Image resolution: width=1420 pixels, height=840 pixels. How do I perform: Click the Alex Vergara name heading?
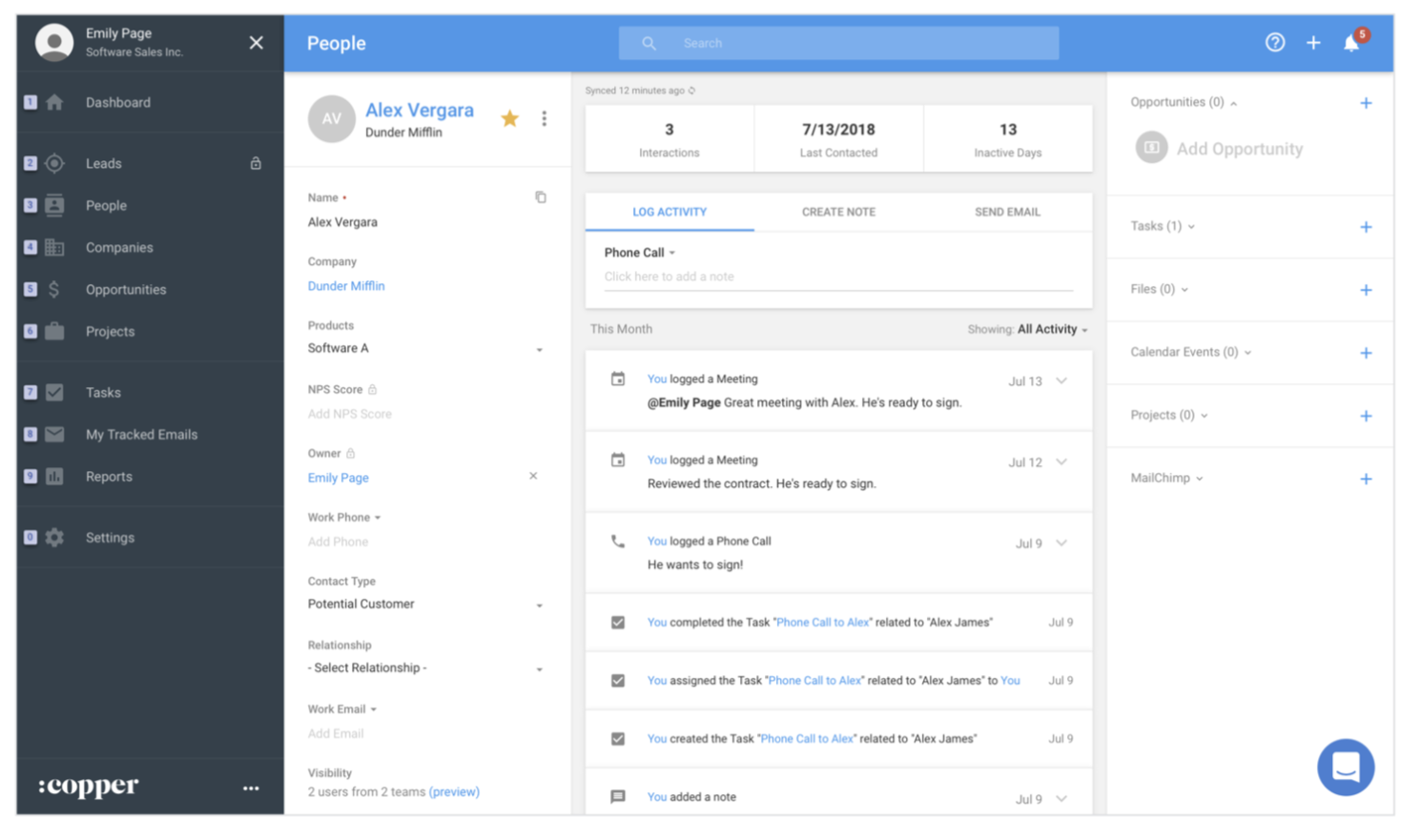(x=420, y=110)
